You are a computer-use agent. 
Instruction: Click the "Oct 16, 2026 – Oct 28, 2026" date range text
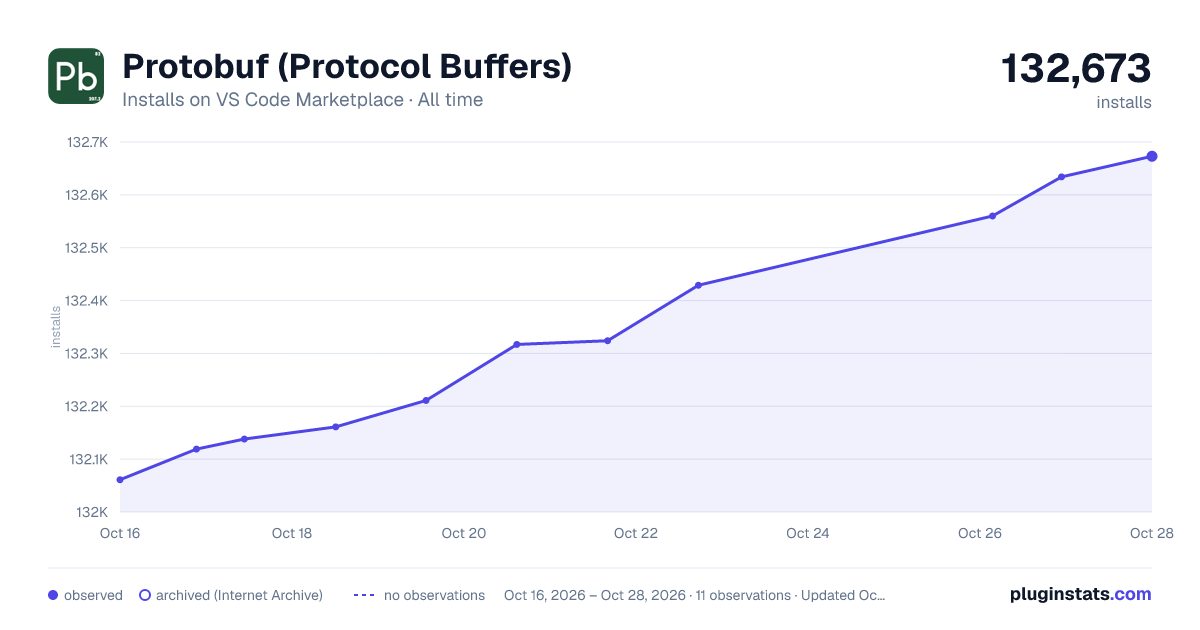coord(595,595)
